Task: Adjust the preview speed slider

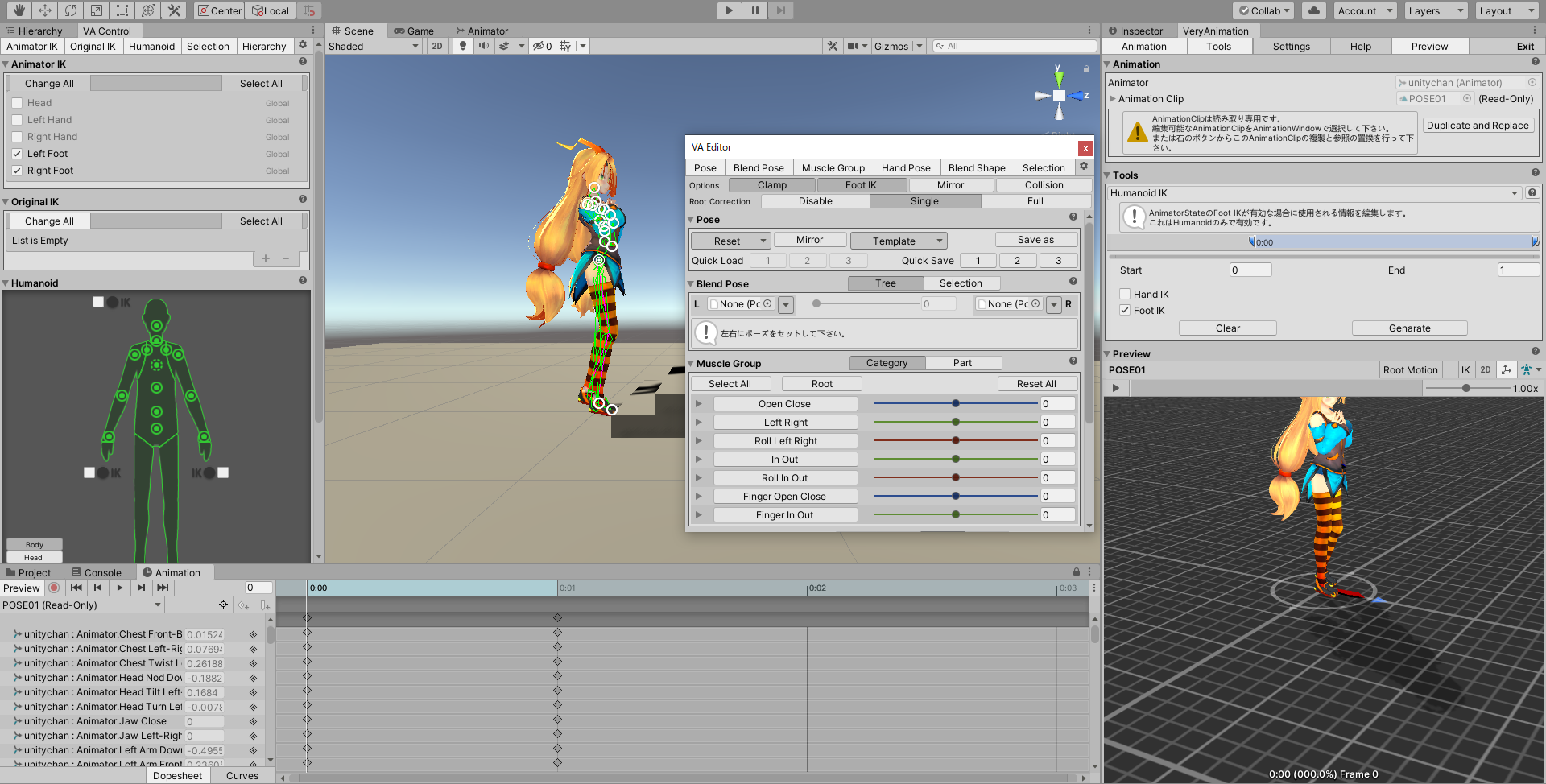Action: (1467, 388)
